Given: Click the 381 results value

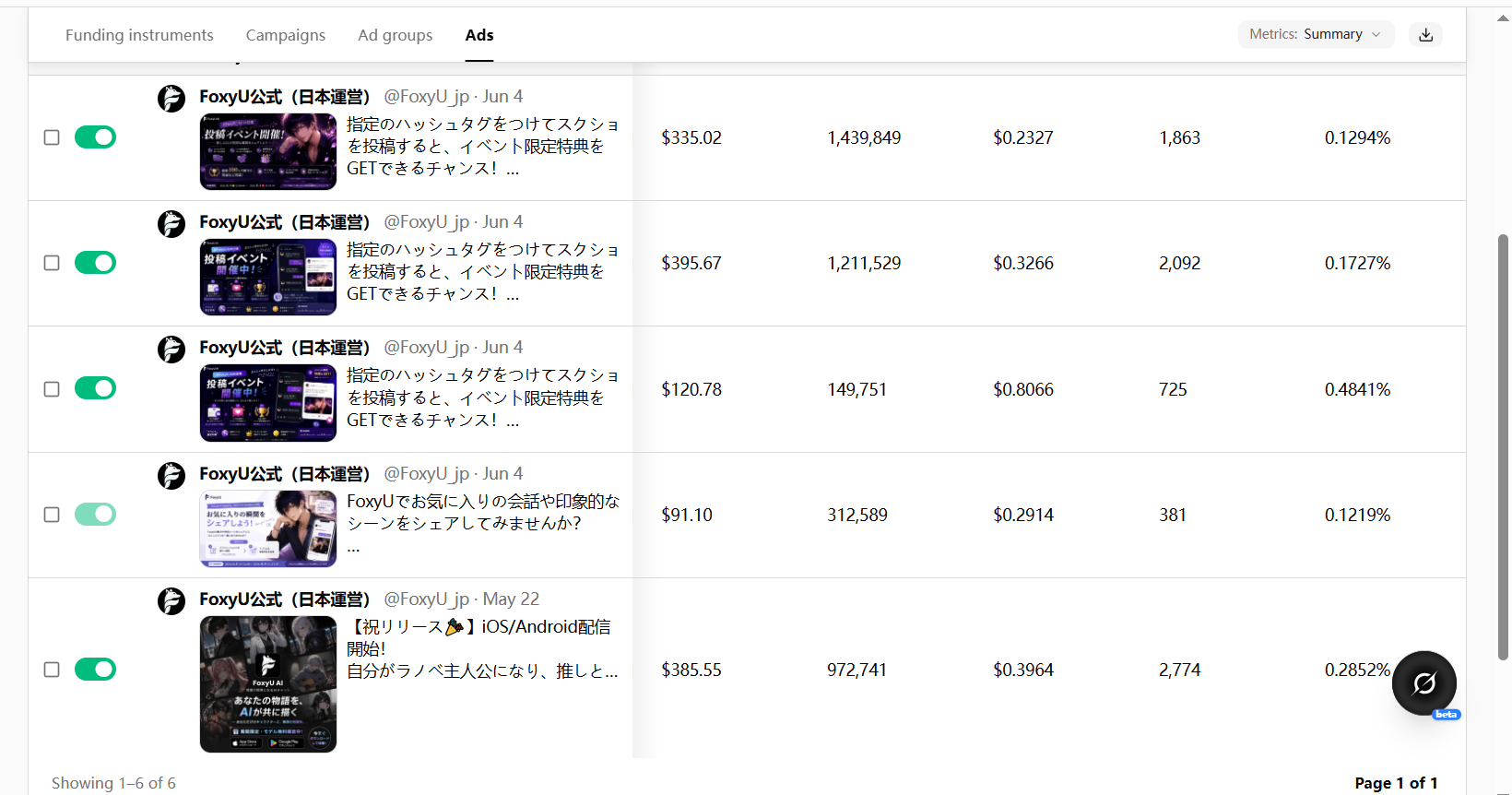Looking at the screenshot, I should (x=1173, y=515).
